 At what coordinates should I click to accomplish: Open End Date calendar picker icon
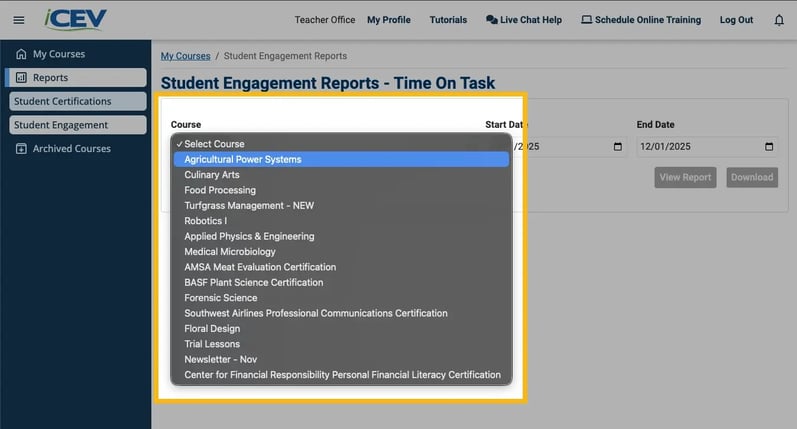769,146
